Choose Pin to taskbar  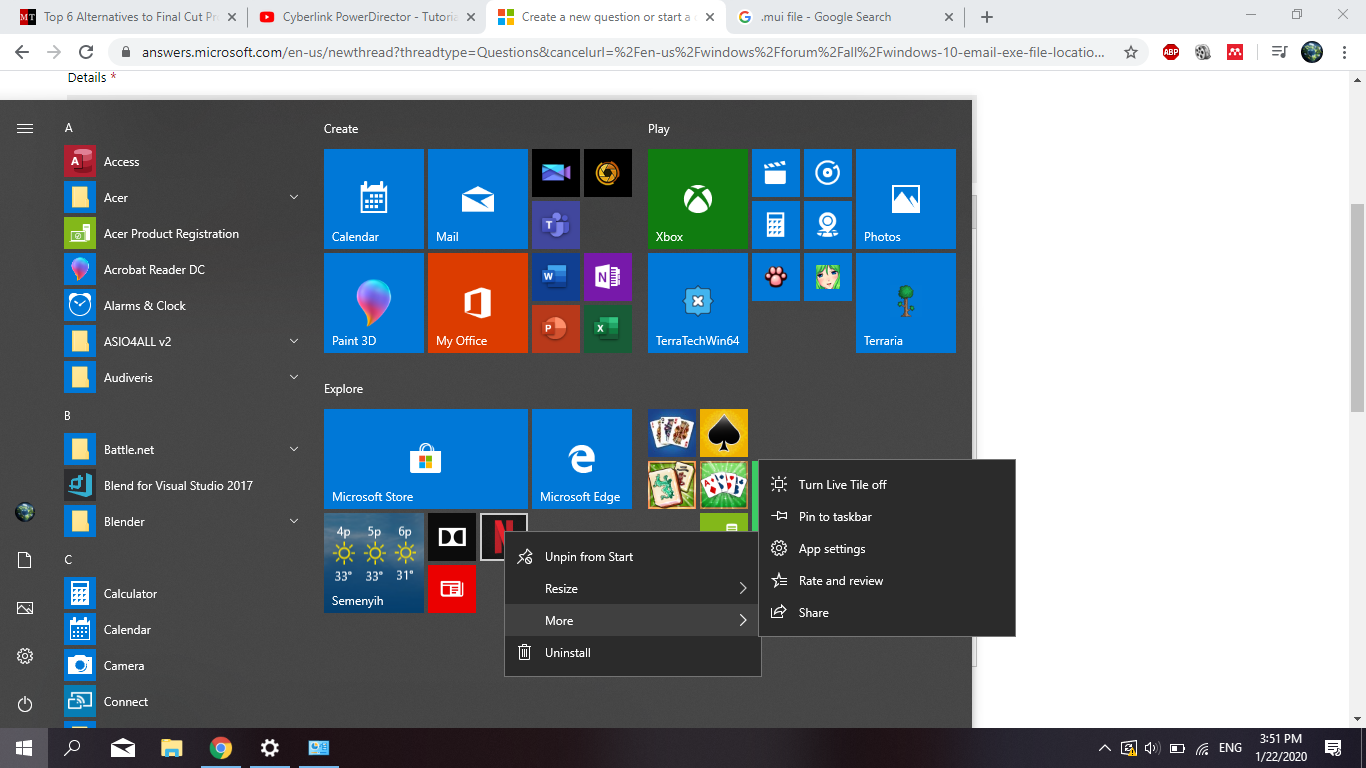tap(887, 517)
